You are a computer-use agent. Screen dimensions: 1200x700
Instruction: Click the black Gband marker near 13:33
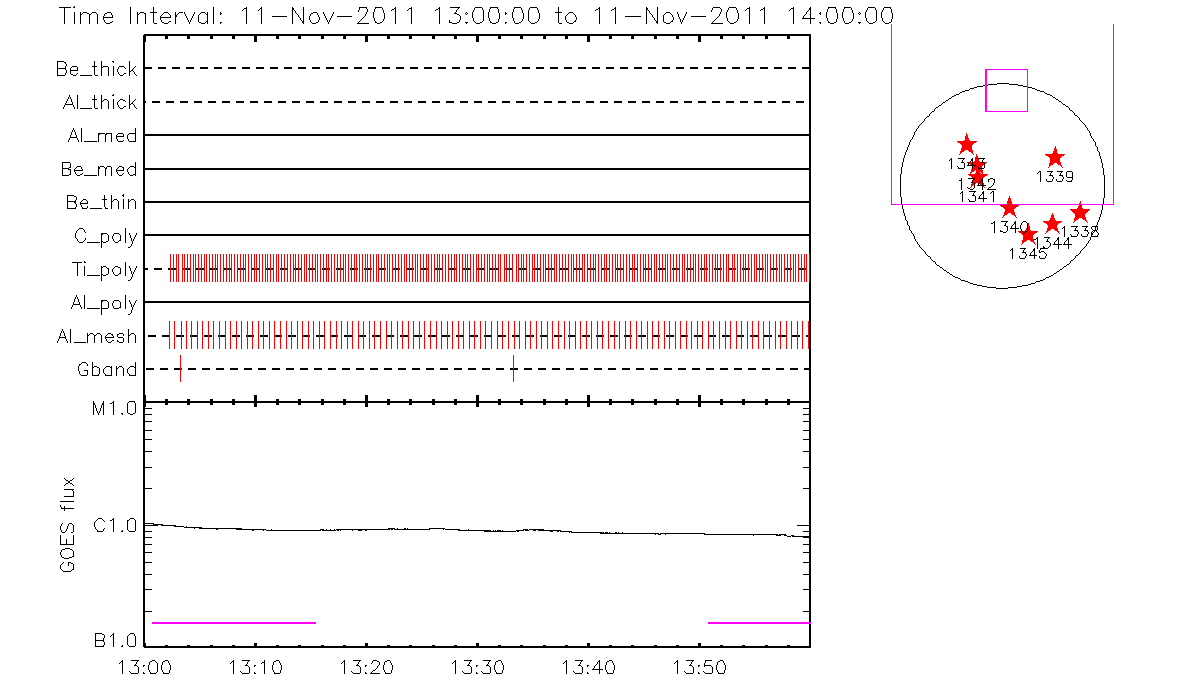point(513,368)
